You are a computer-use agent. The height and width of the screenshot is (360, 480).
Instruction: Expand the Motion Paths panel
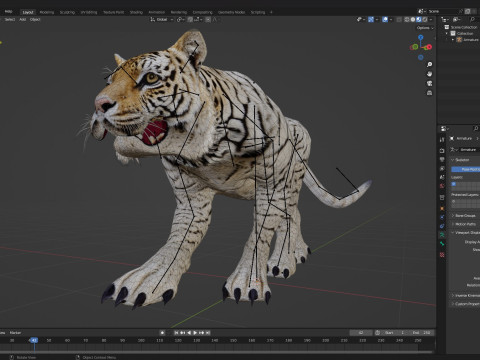(465, 224)
